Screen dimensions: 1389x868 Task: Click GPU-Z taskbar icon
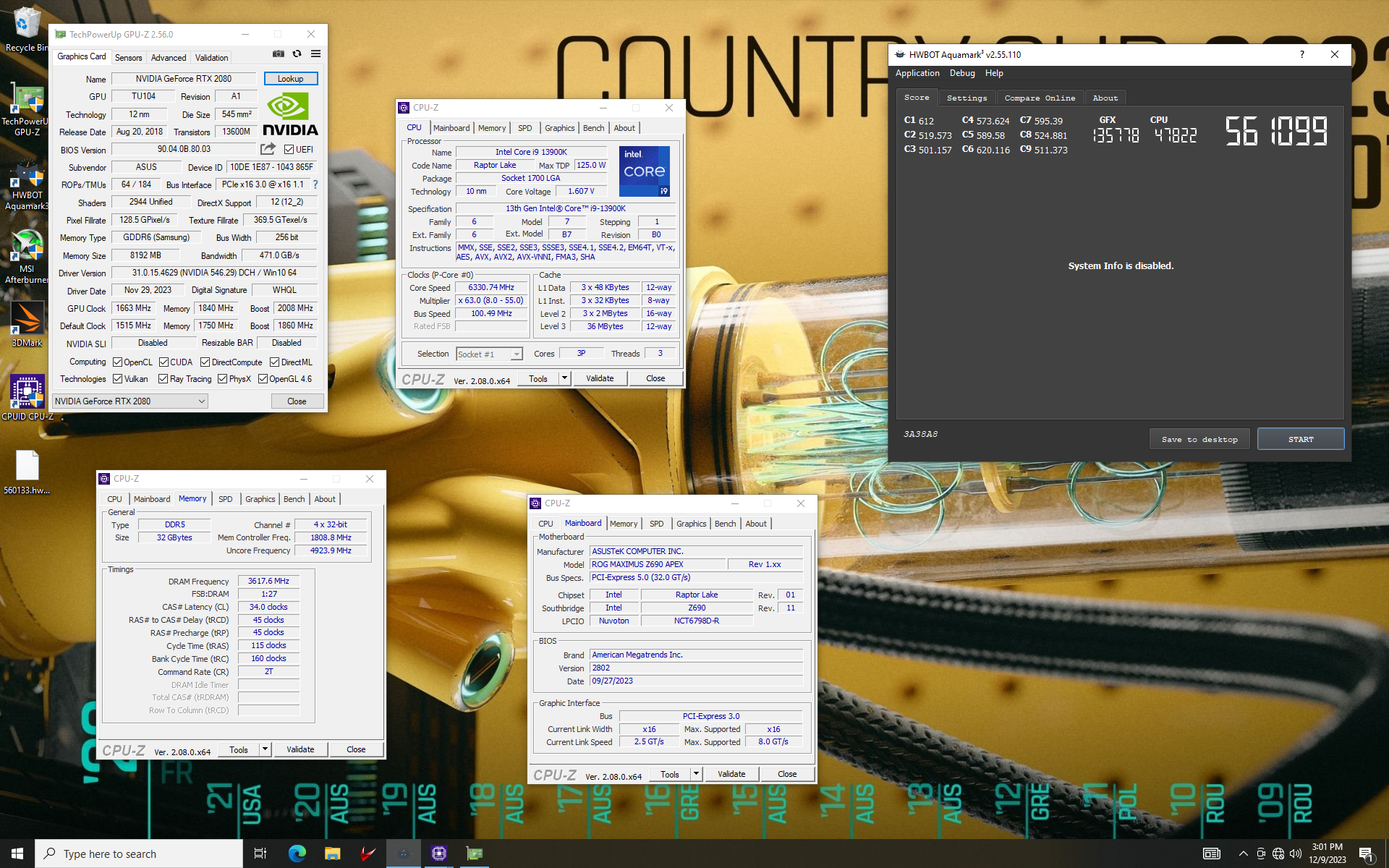[474, 854]
